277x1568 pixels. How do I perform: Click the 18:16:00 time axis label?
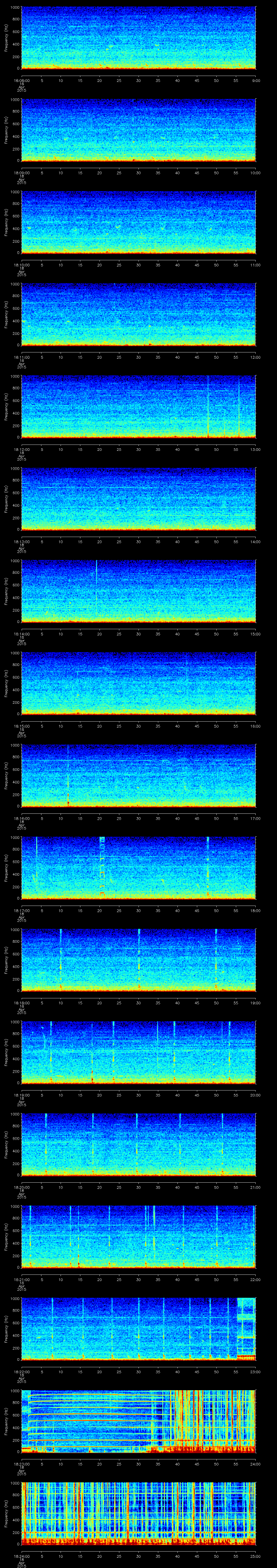[x=21, y=818]
